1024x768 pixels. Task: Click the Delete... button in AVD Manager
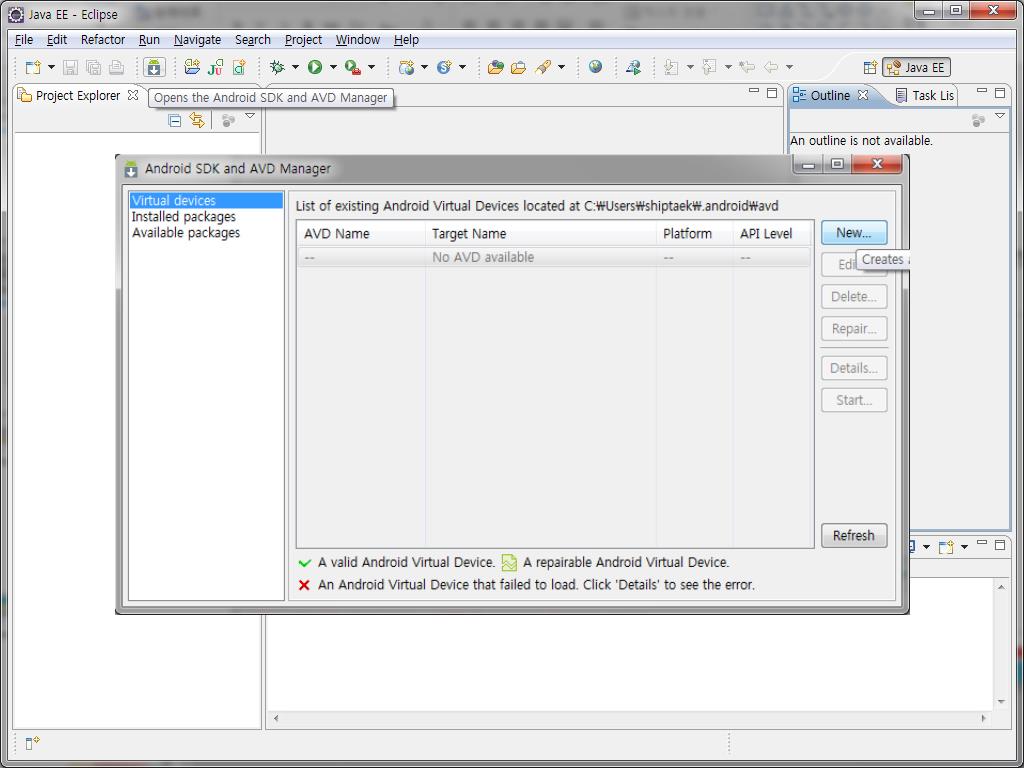854,296
